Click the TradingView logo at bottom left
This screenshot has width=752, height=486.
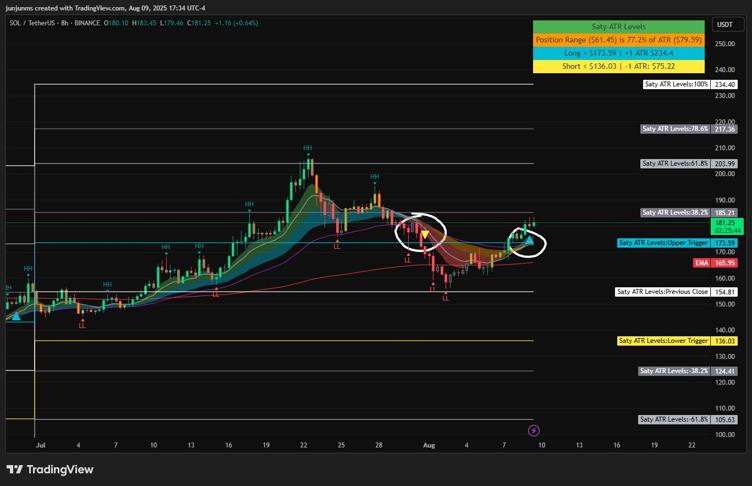pos(50,469)
